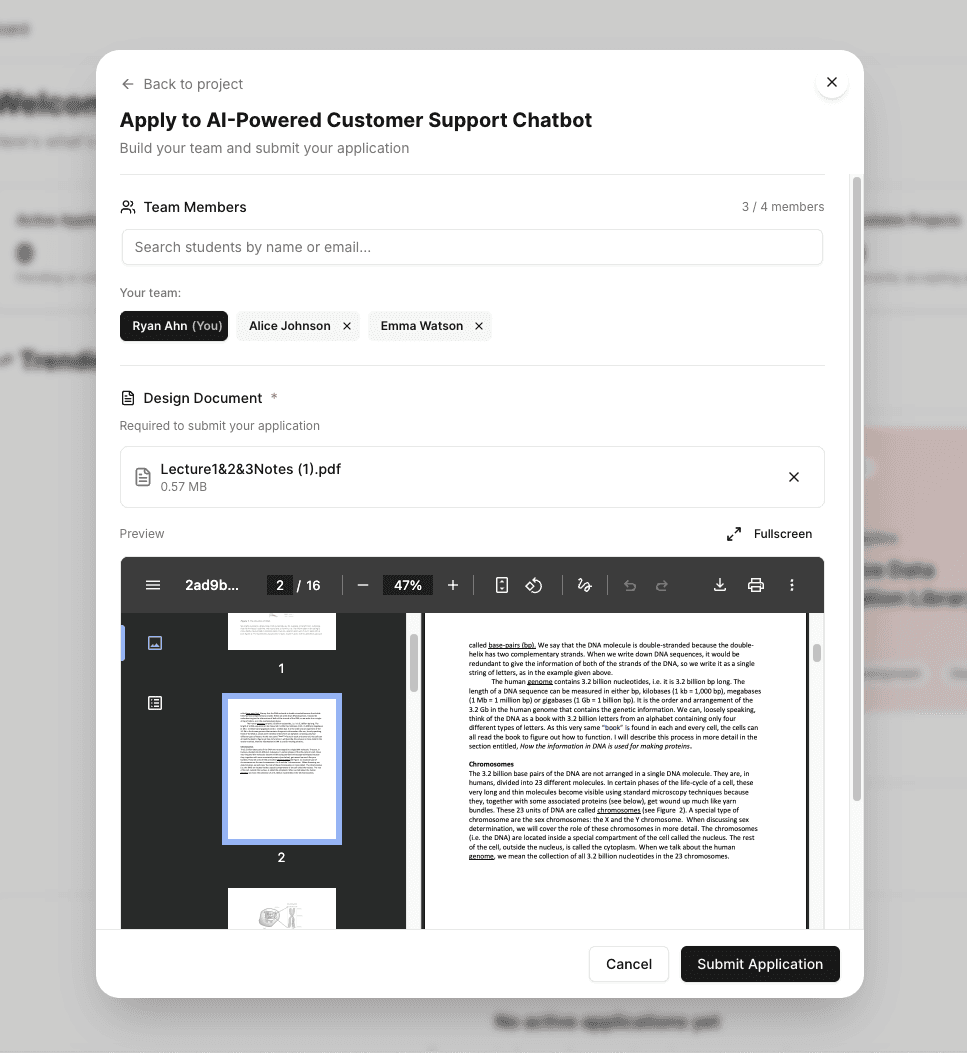This screenshot has width=967, height=1053.
Task: Open the PDF preview in Fullscreen
Action: tap(770, 534)
